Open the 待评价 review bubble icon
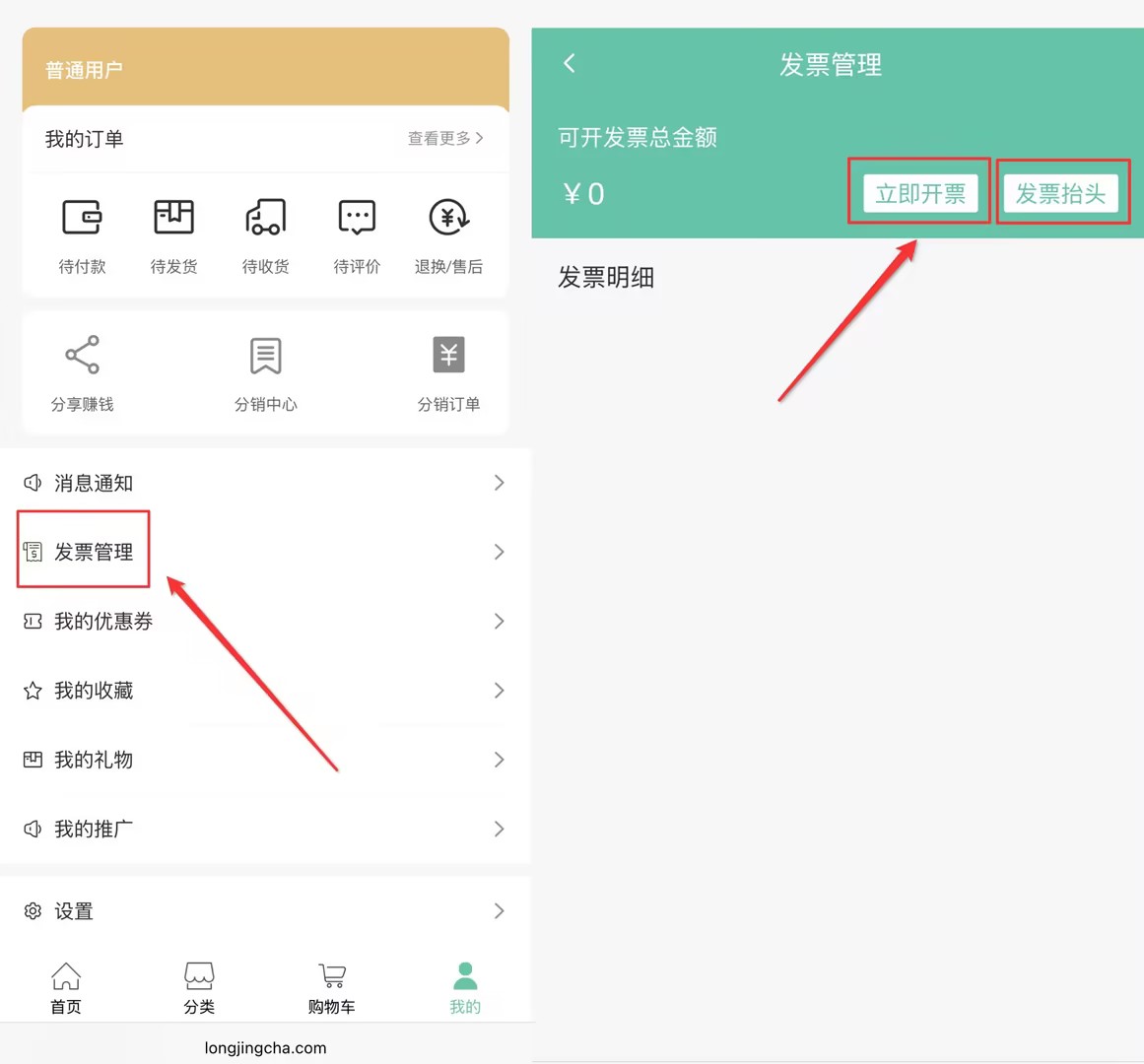The image size is (1144, 1064). click(357, 218)
